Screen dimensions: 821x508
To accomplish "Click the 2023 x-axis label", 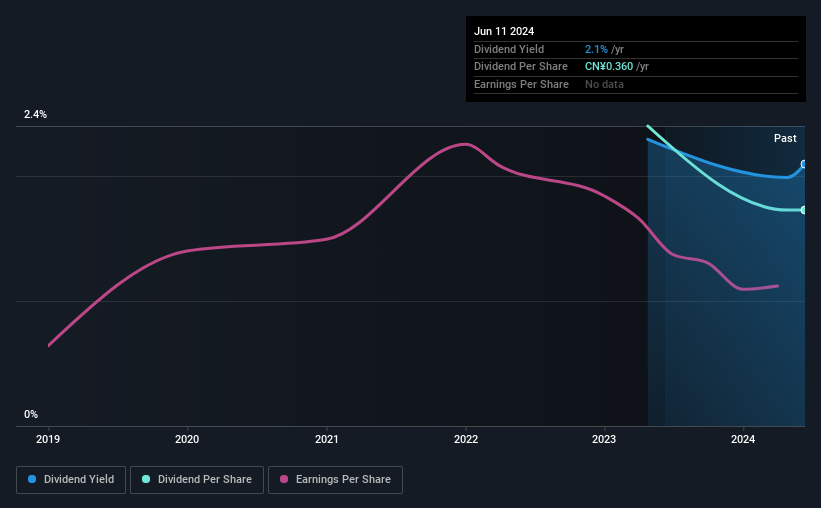I will (604, 439).
